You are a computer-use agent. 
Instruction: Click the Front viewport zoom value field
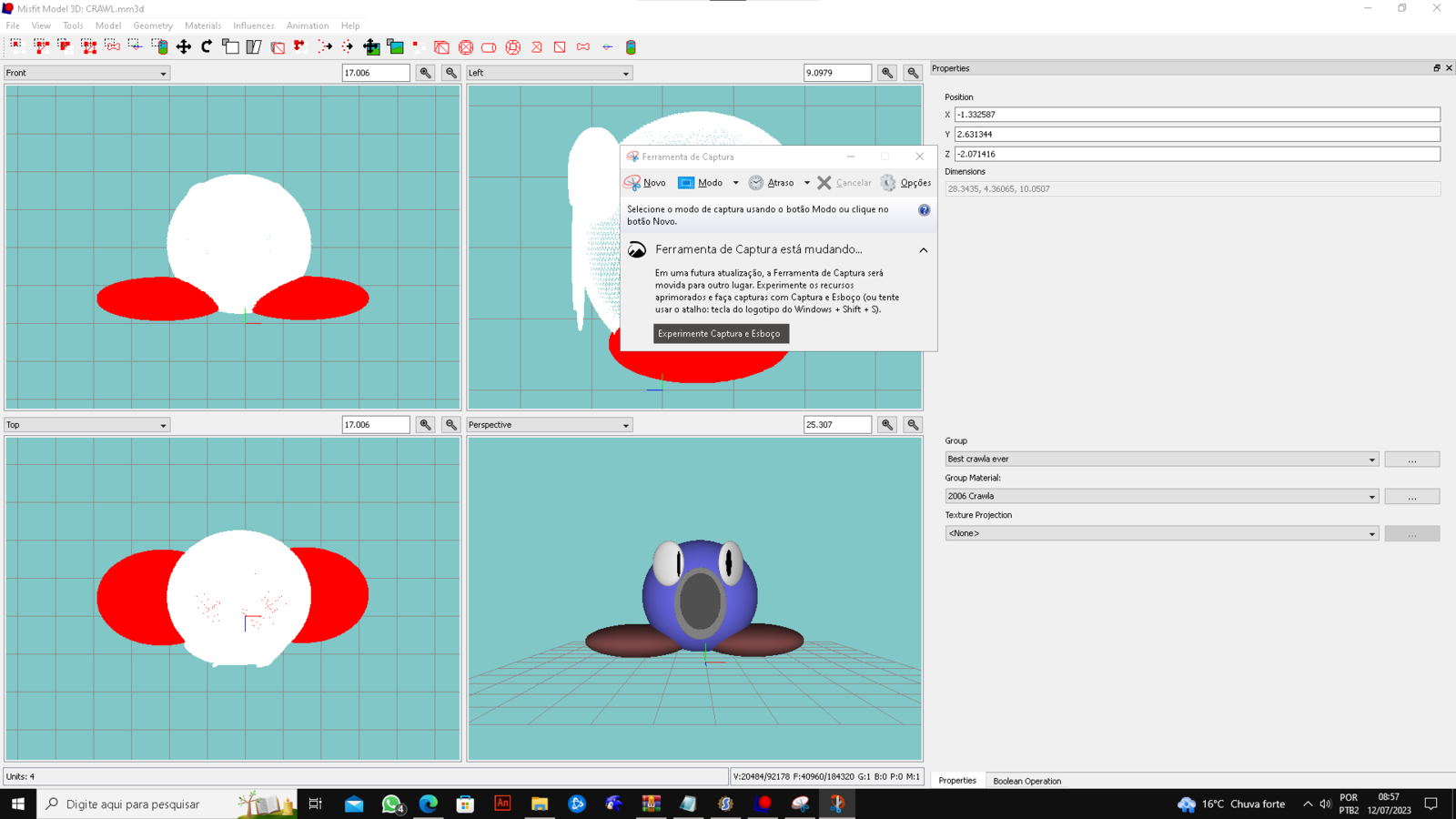click(x=376, y=73)
